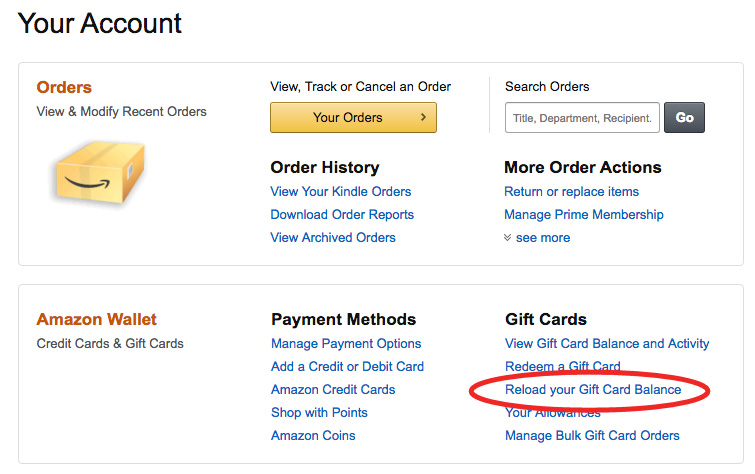Open Manage Payment Options link

point(346,344)
